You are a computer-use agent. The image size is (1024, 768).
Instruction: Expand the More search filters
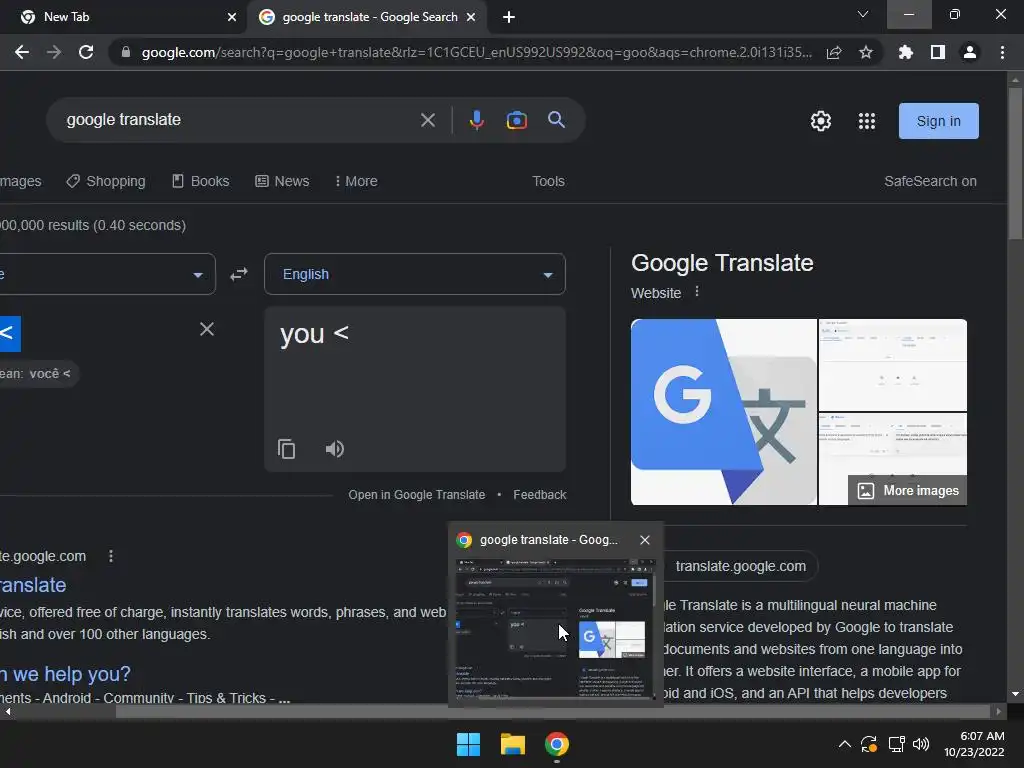click(x=356, y=182)
